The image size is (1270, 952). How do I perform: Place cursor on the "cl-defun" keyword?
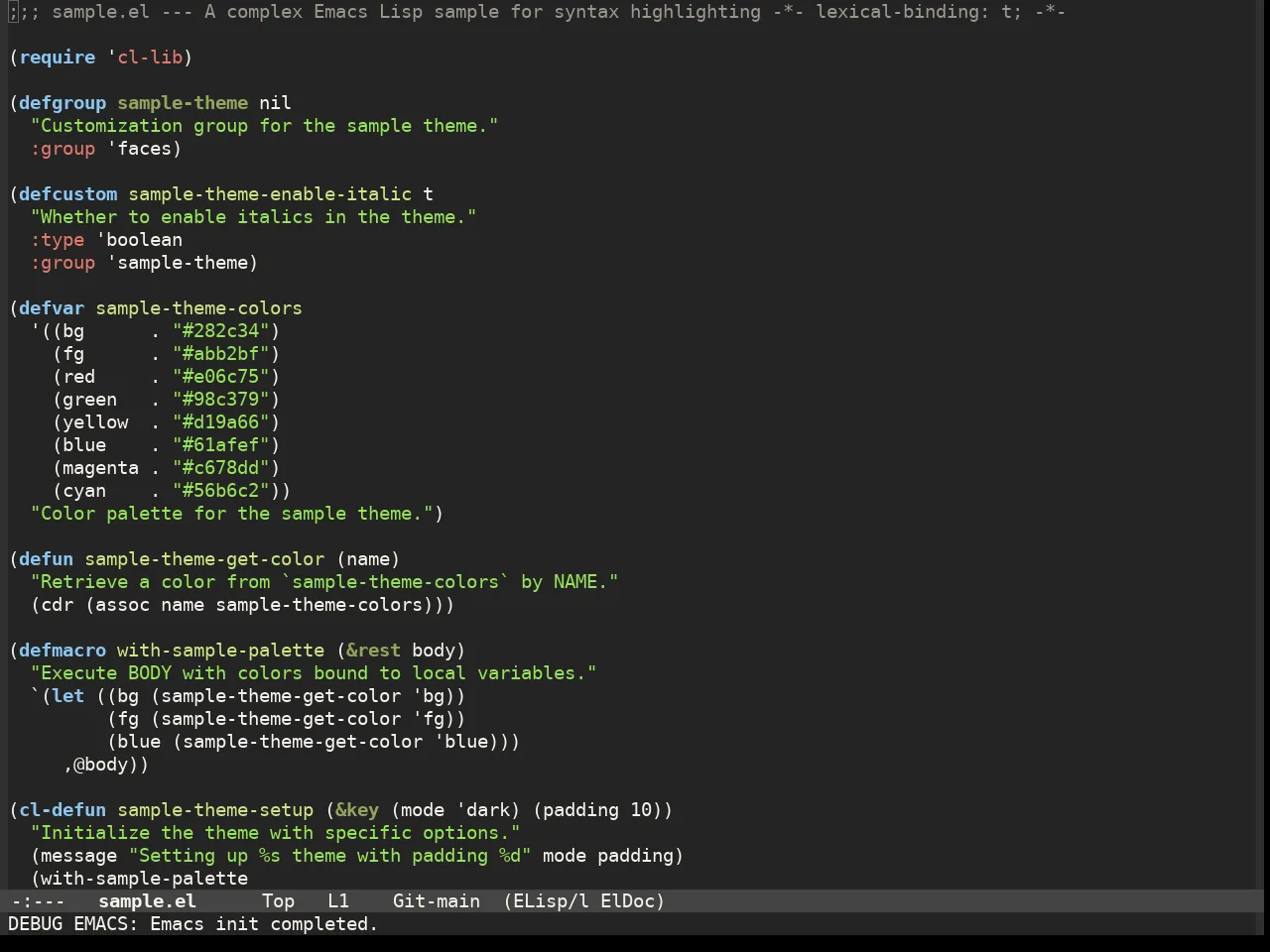tap(63, 810)
